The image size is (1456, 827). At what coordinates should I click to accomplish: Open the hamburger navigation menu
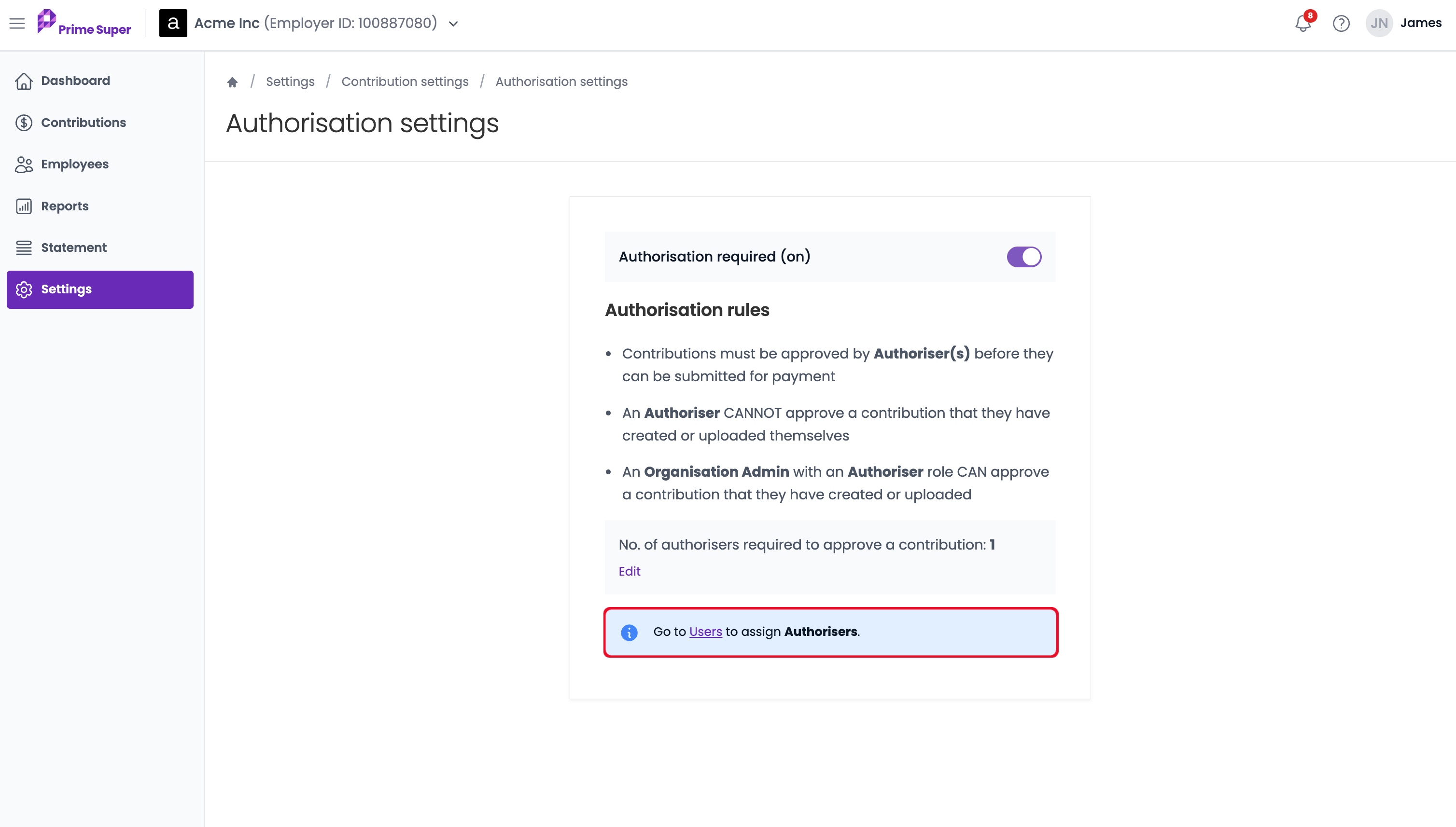(17, 23)
